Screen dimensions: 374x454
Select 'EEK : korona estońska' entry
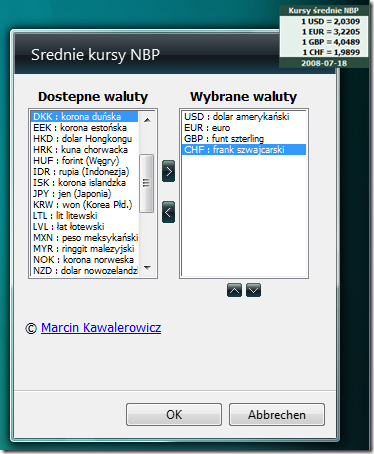click(84, 127)
